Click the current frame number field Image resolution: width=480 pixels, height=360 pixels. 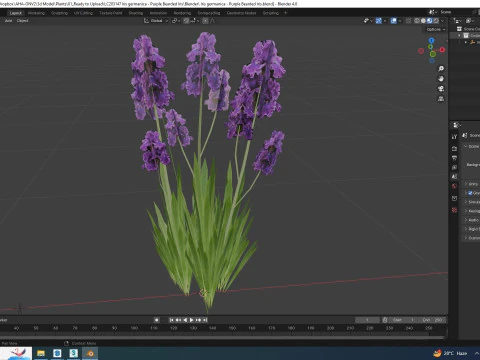pyautogui.click(x=367, y=320)
